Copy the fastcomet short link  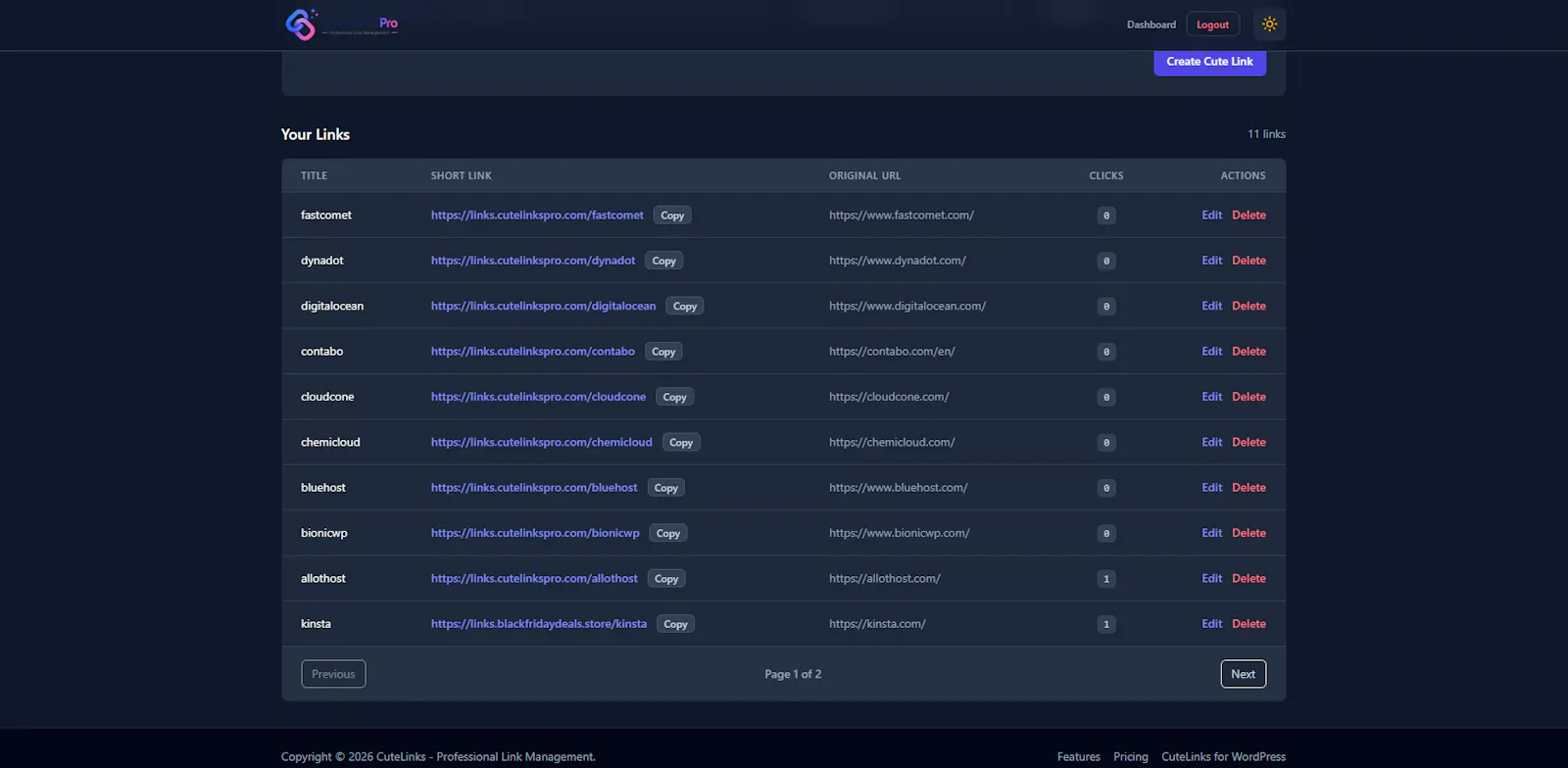pyautogui.click(x=672, y=216)
